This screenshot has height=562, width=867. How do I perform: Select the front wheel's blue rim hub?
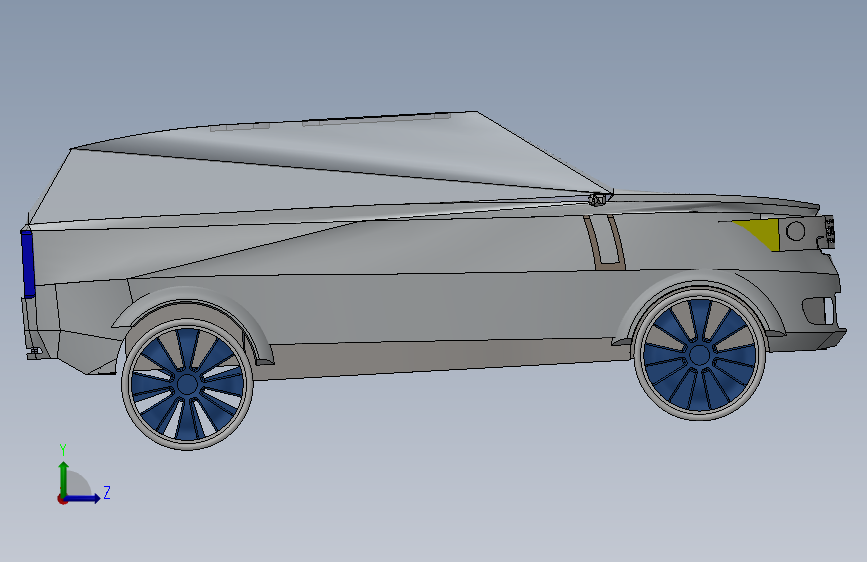click(699, 354)
